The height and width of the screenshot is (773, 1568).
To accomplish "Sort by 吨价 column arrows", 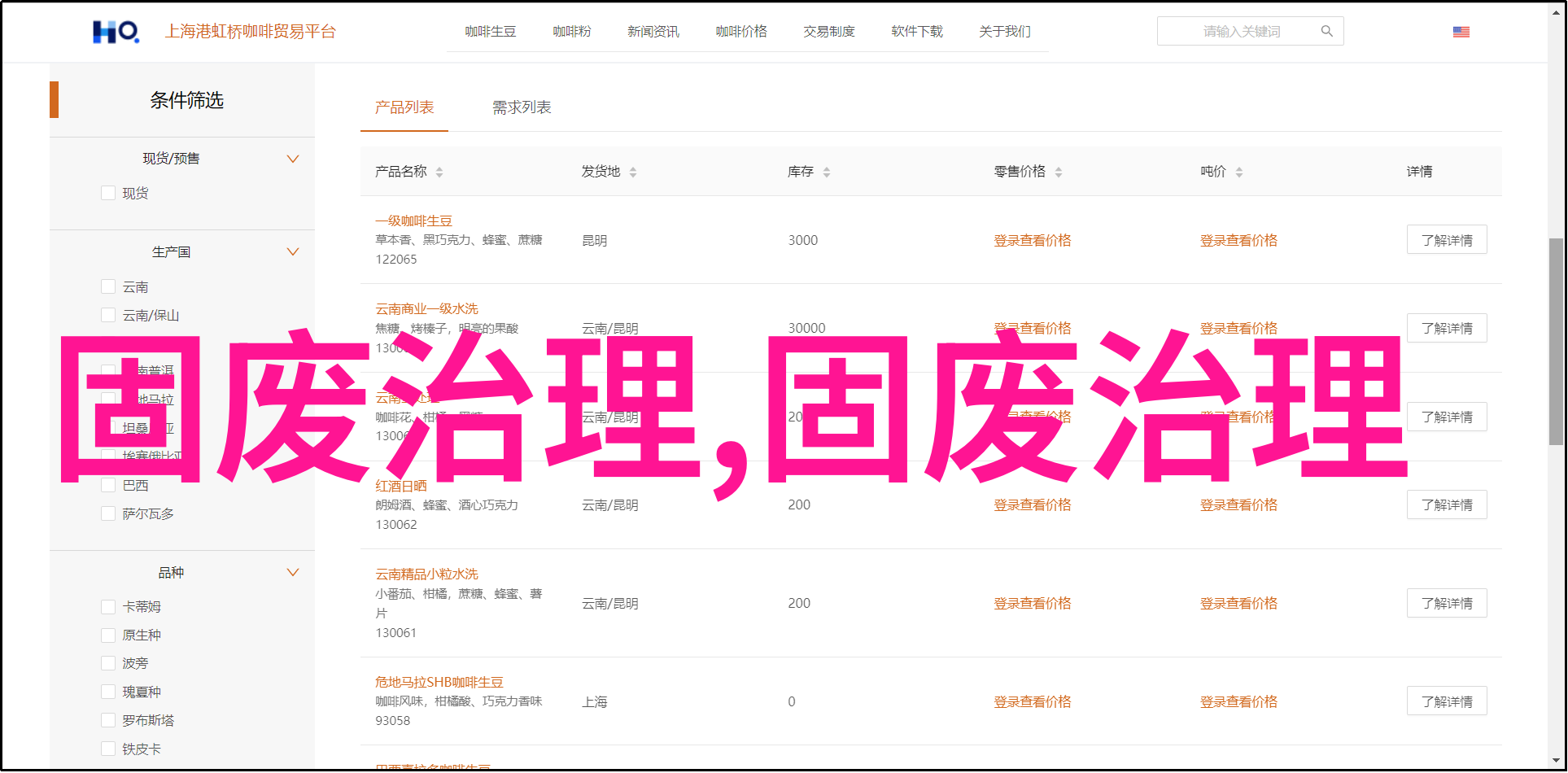I will tap(1239, 172).
